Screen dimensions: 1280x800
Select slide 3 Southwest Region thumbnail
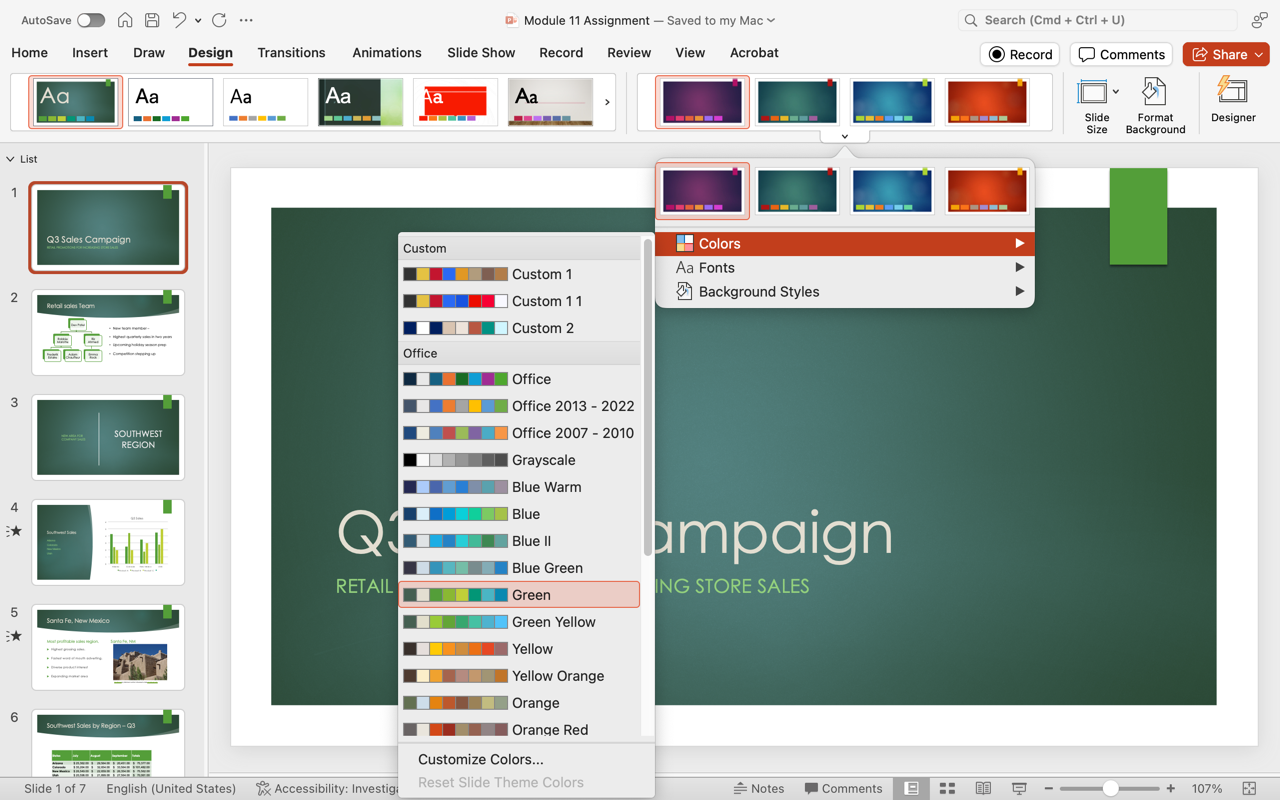pyautogui.click(x=108, y=437)
